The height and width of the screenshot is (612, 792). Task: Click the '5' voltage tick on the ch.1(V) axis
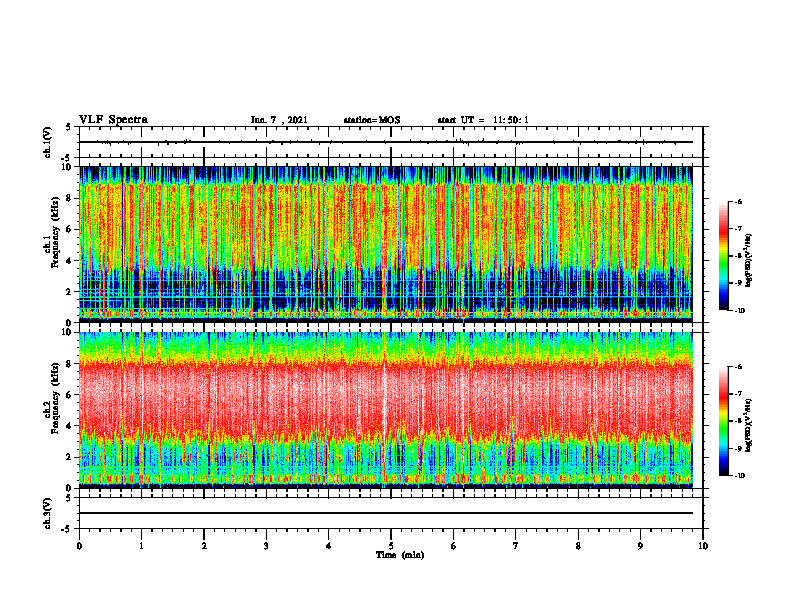(69, 127)
